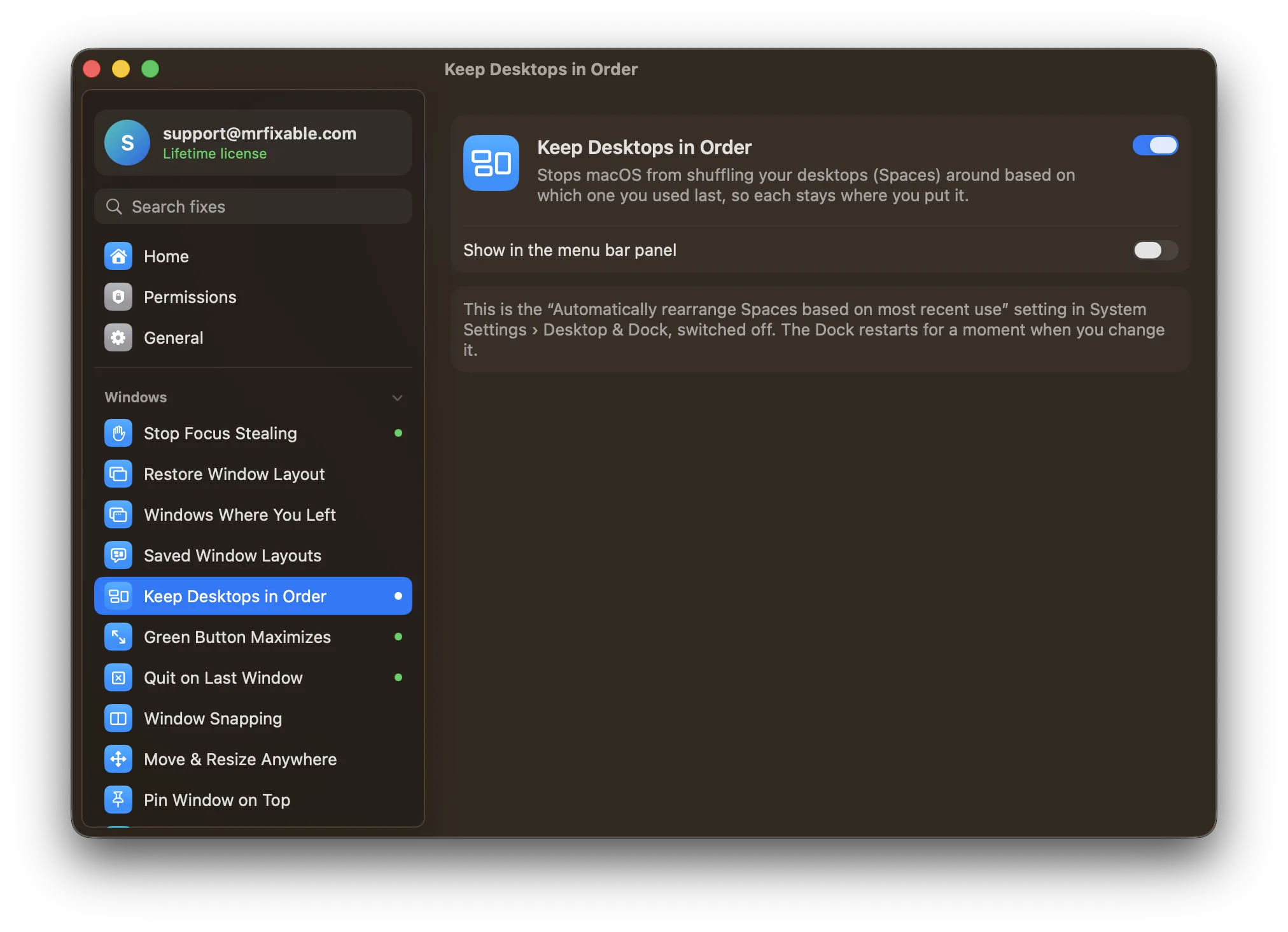Click the Green Button Maximizes arrows icon

click(x=118, y=637)
